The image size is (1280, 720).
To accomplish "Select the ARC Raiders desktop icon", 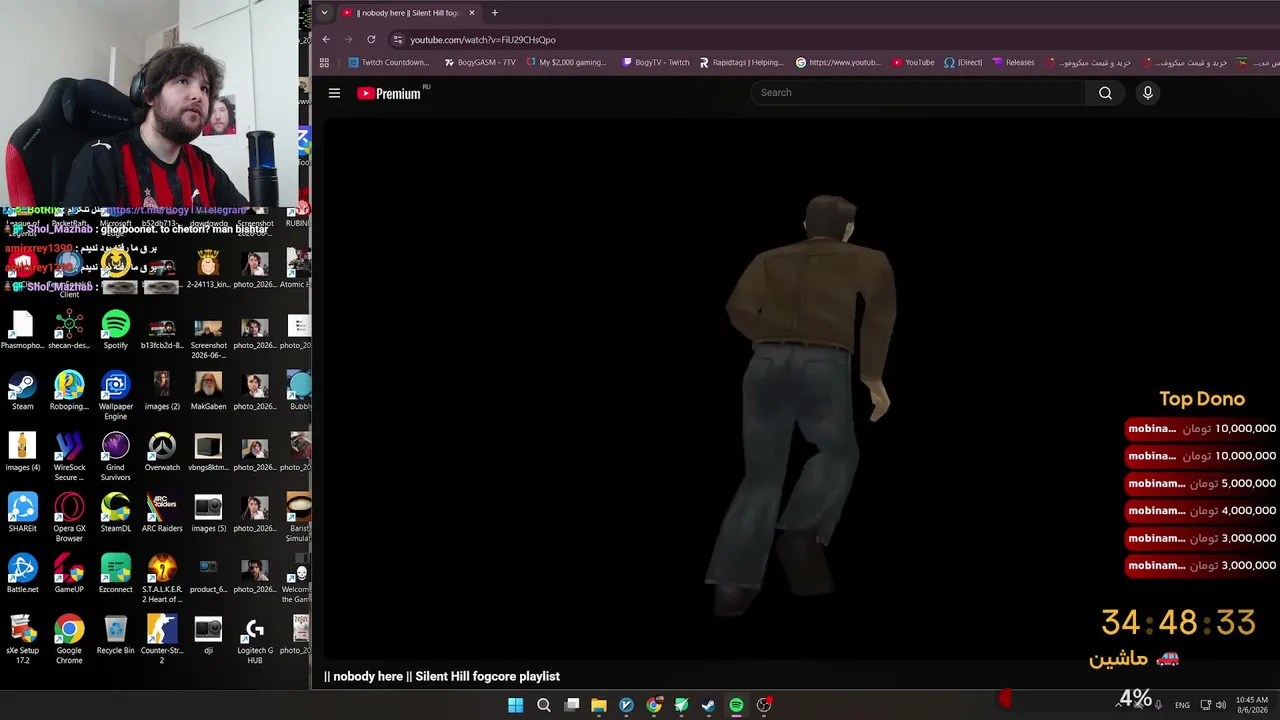I will point(162,514).
